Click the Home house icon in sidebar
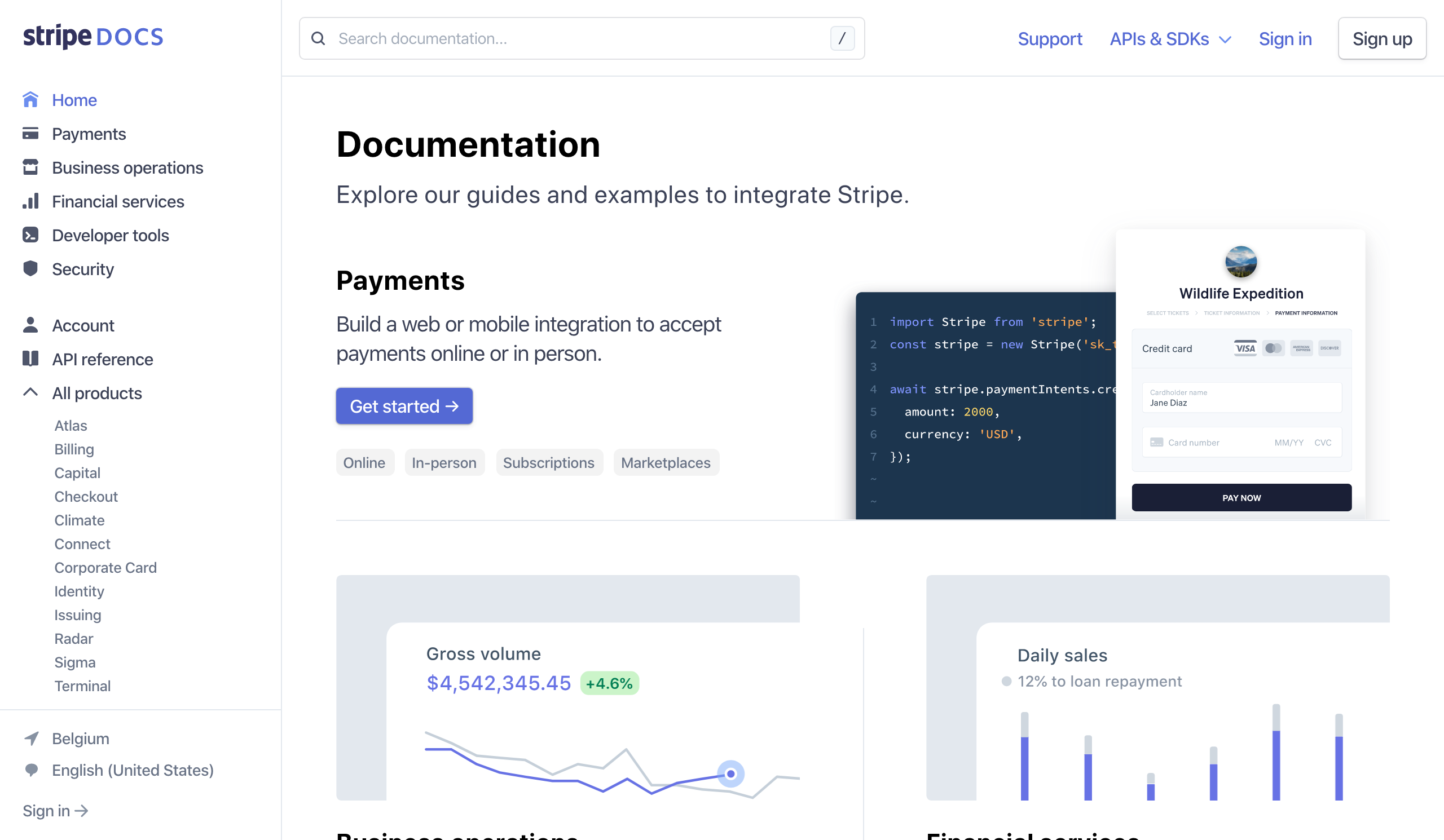Screen dimensions: 1444x840 pyautogui.click(x=30, y=100)
